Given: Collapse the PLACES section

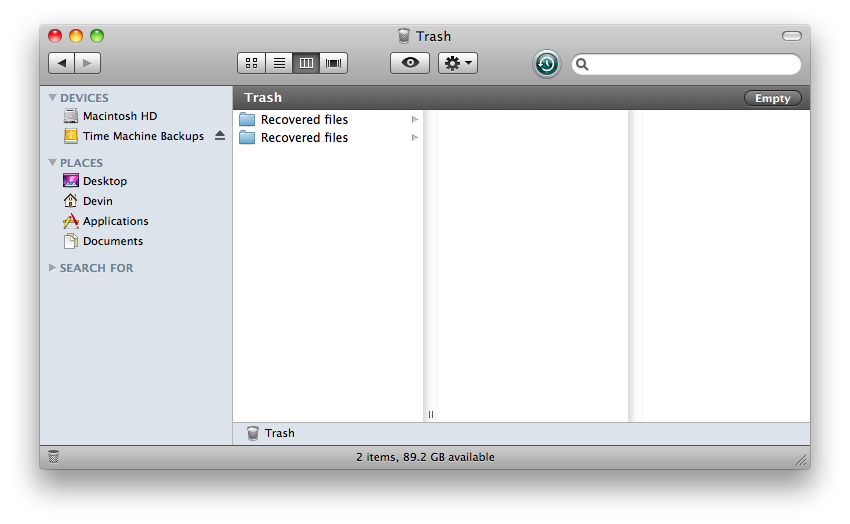Looking at the screenshot, I should [x=53, y=163].
